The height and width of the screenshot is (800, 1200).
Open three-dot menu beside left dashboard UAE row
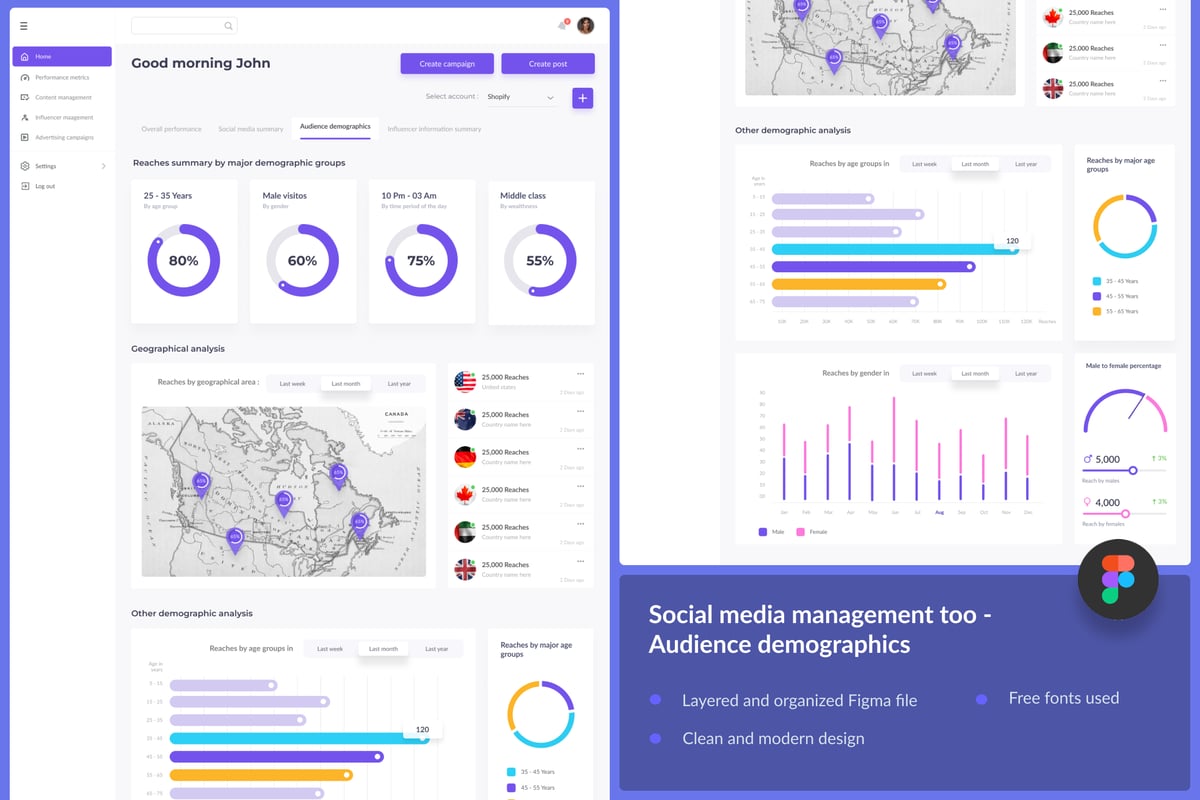[580, 523]
